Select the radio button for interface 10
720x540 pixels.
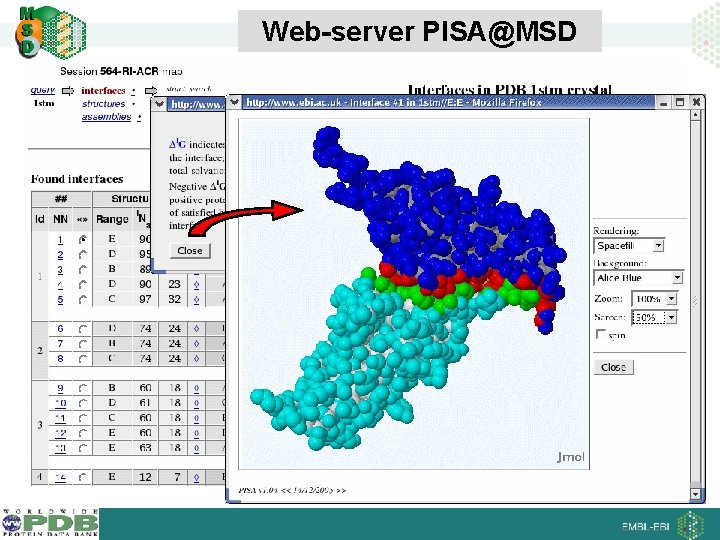pos(83,403)
